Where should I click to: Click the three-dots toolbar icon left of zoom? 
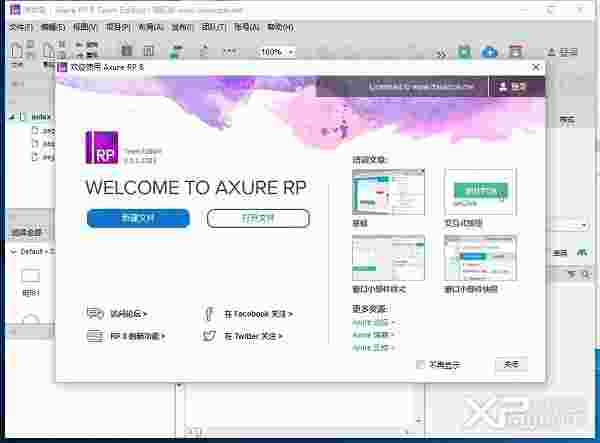pos(230,51)
